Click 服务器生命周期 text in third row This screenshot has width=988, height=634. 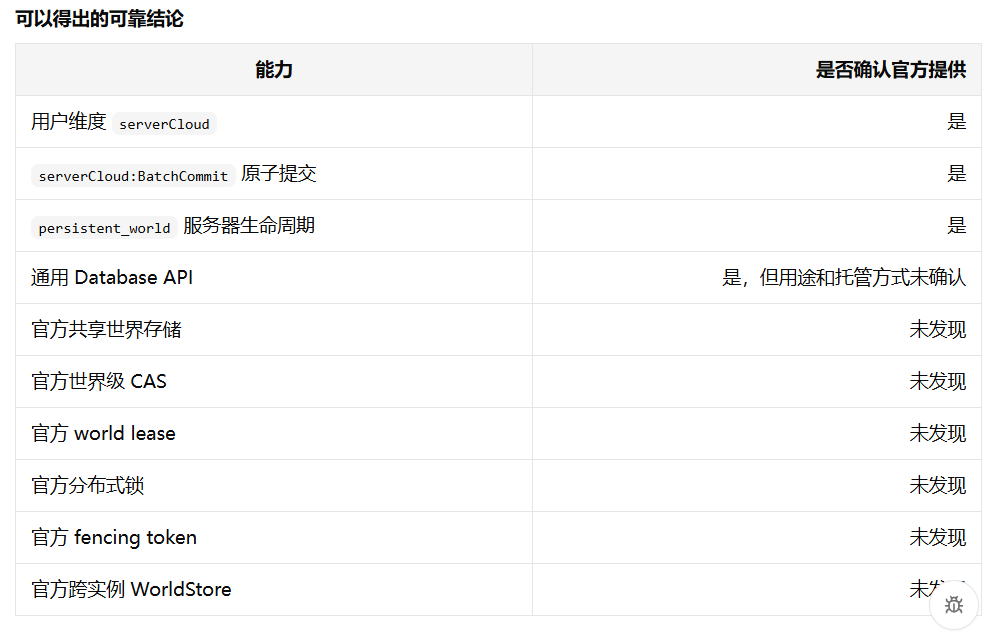coord(249,225)
